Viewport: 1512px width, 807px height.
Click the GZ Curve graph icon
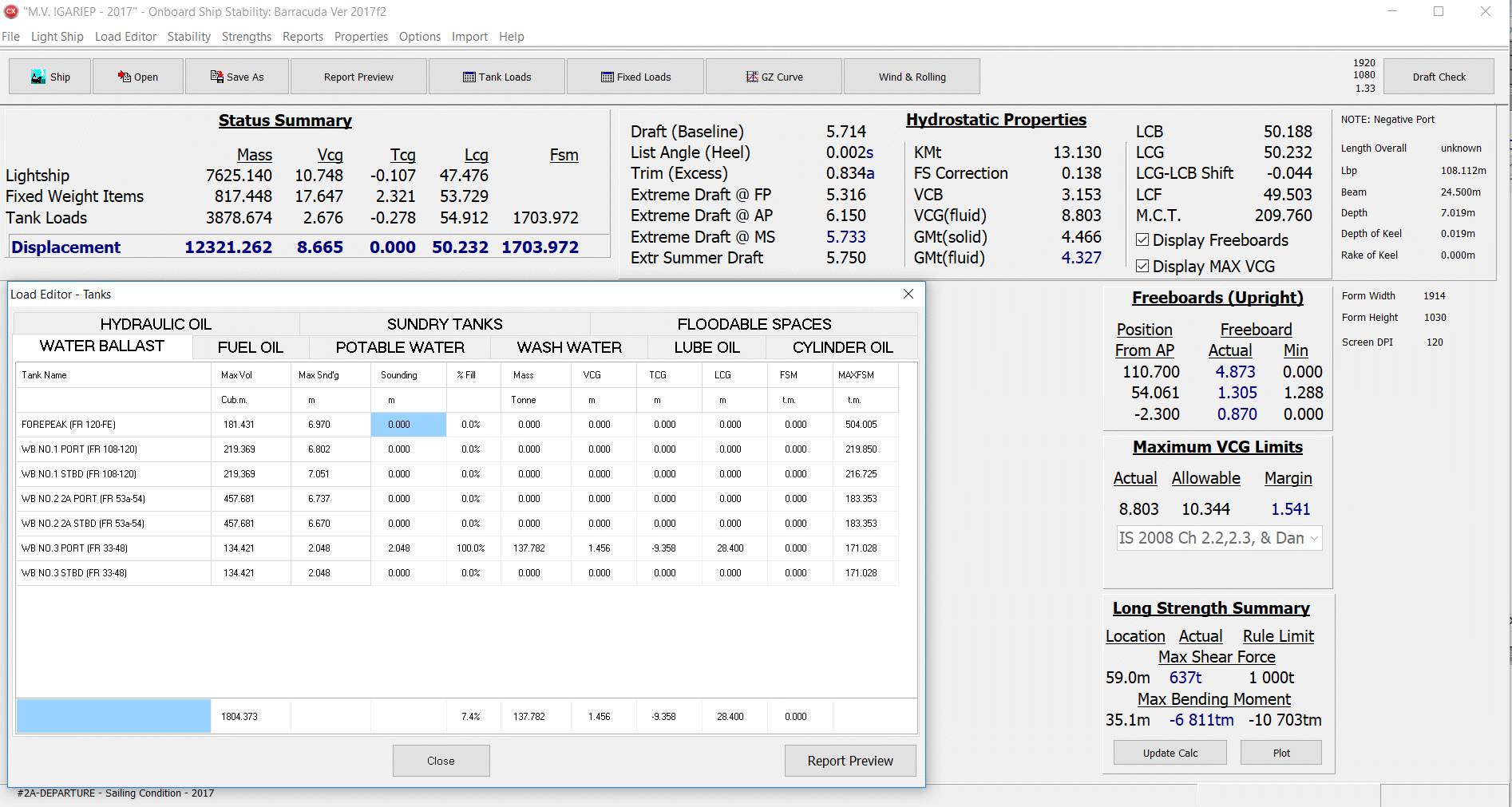[751, 77]
